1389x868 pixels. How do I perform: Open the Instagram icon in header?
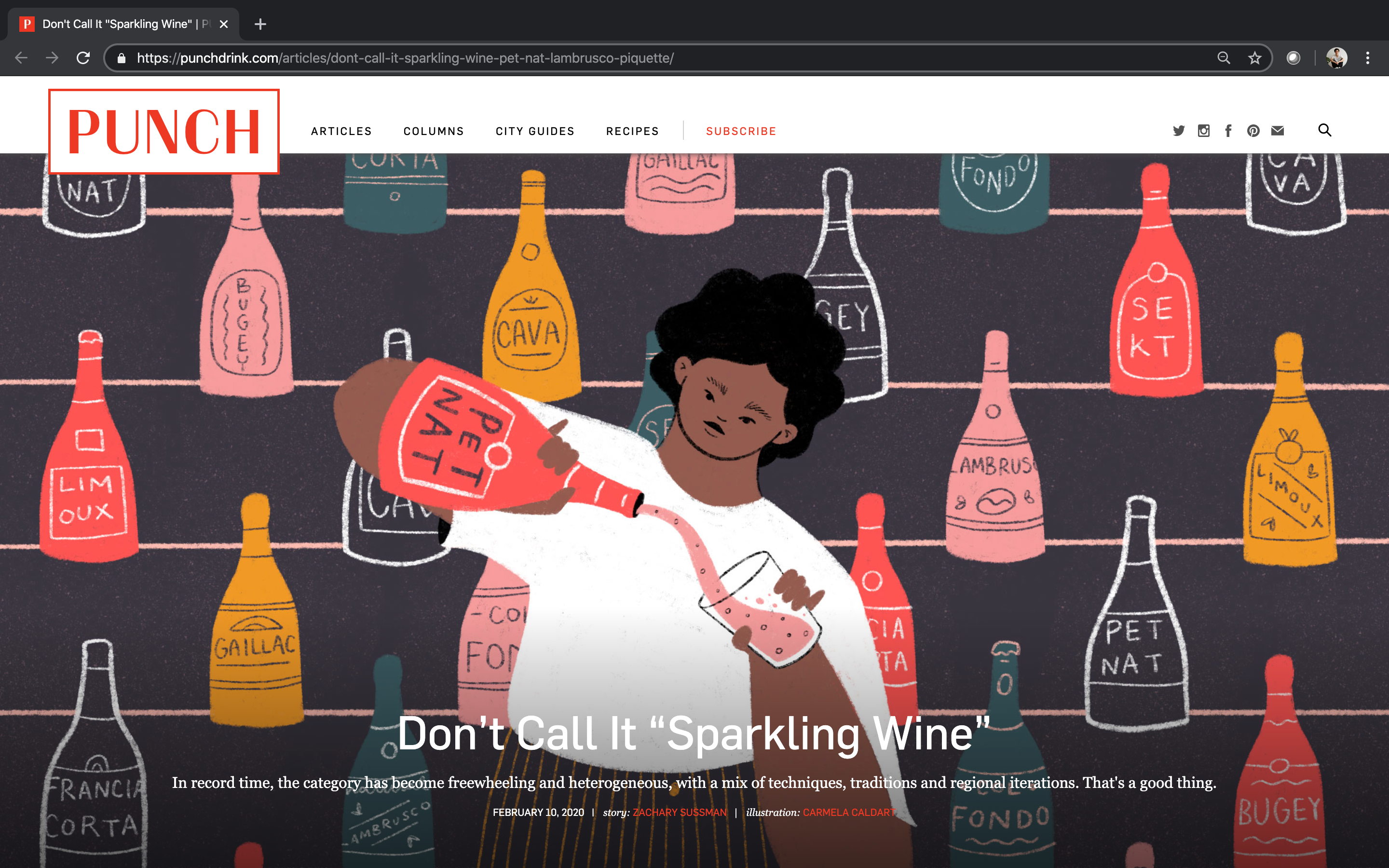point(1204,131)
